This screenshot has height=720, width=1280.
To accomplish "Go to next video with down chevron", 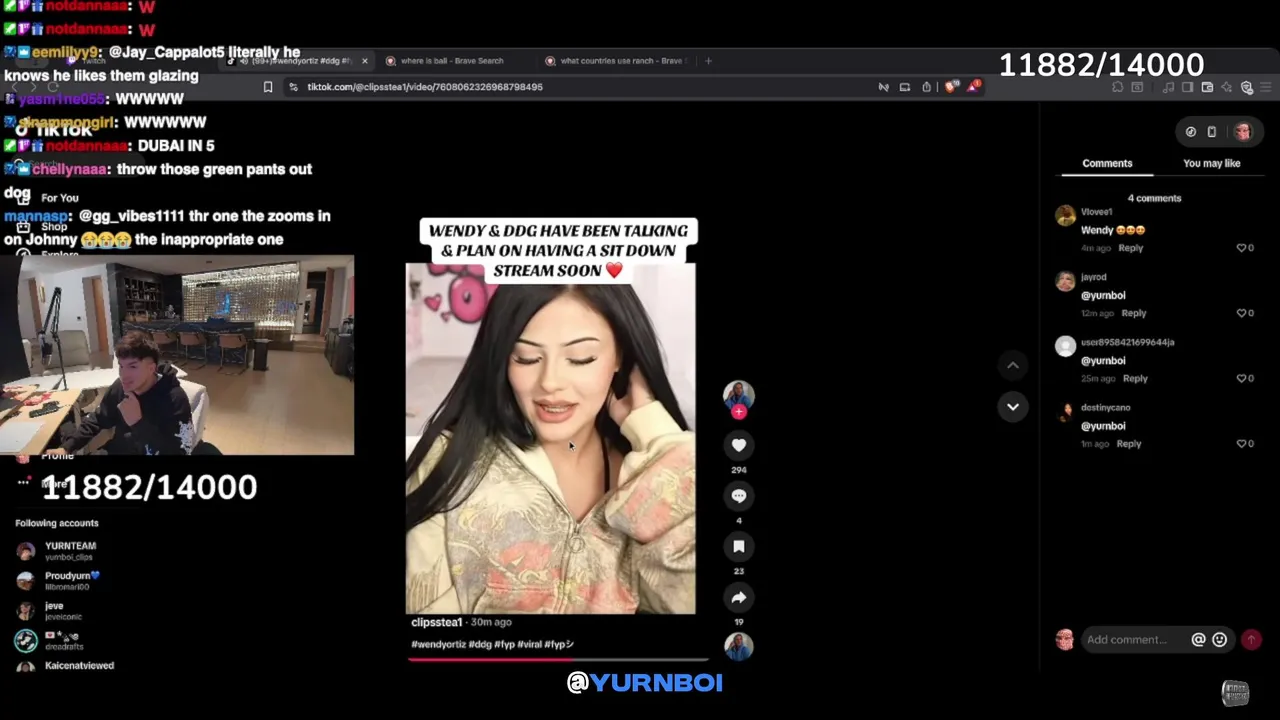I will 1013,407.
